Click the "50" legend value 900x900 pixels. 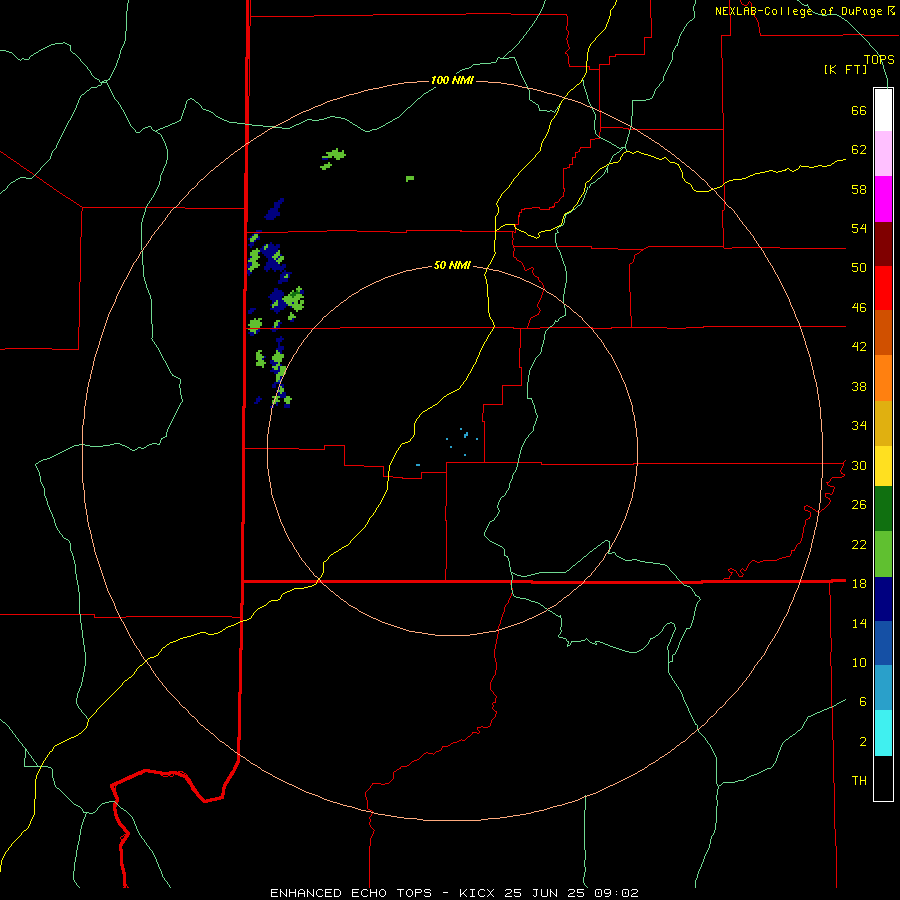click(x=859, y=268)
